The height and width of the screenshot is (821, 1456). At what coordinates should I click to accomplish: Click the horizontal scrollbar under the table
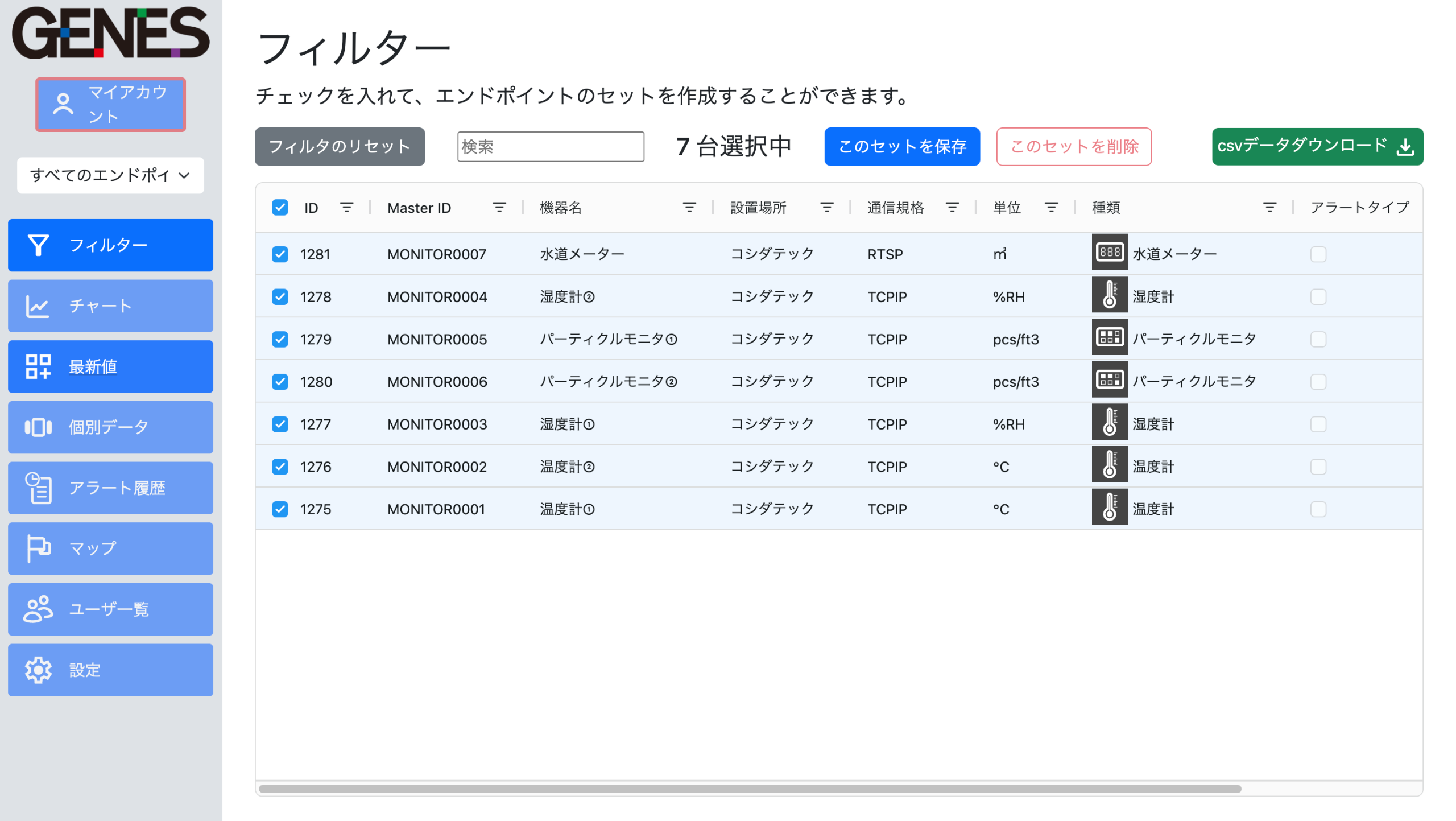click(x=749, y=789)
